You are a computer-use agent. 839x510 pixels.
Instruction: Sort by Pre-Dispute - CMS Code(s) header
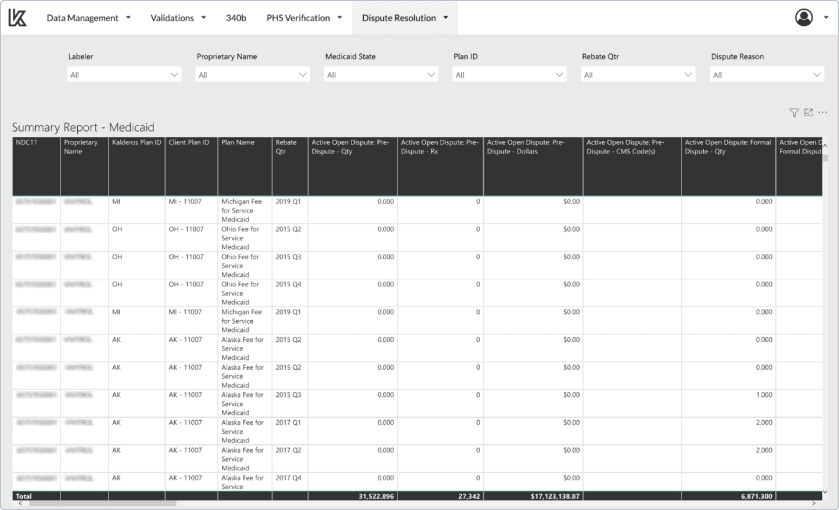pyautogui.click(x=632, y=166)
